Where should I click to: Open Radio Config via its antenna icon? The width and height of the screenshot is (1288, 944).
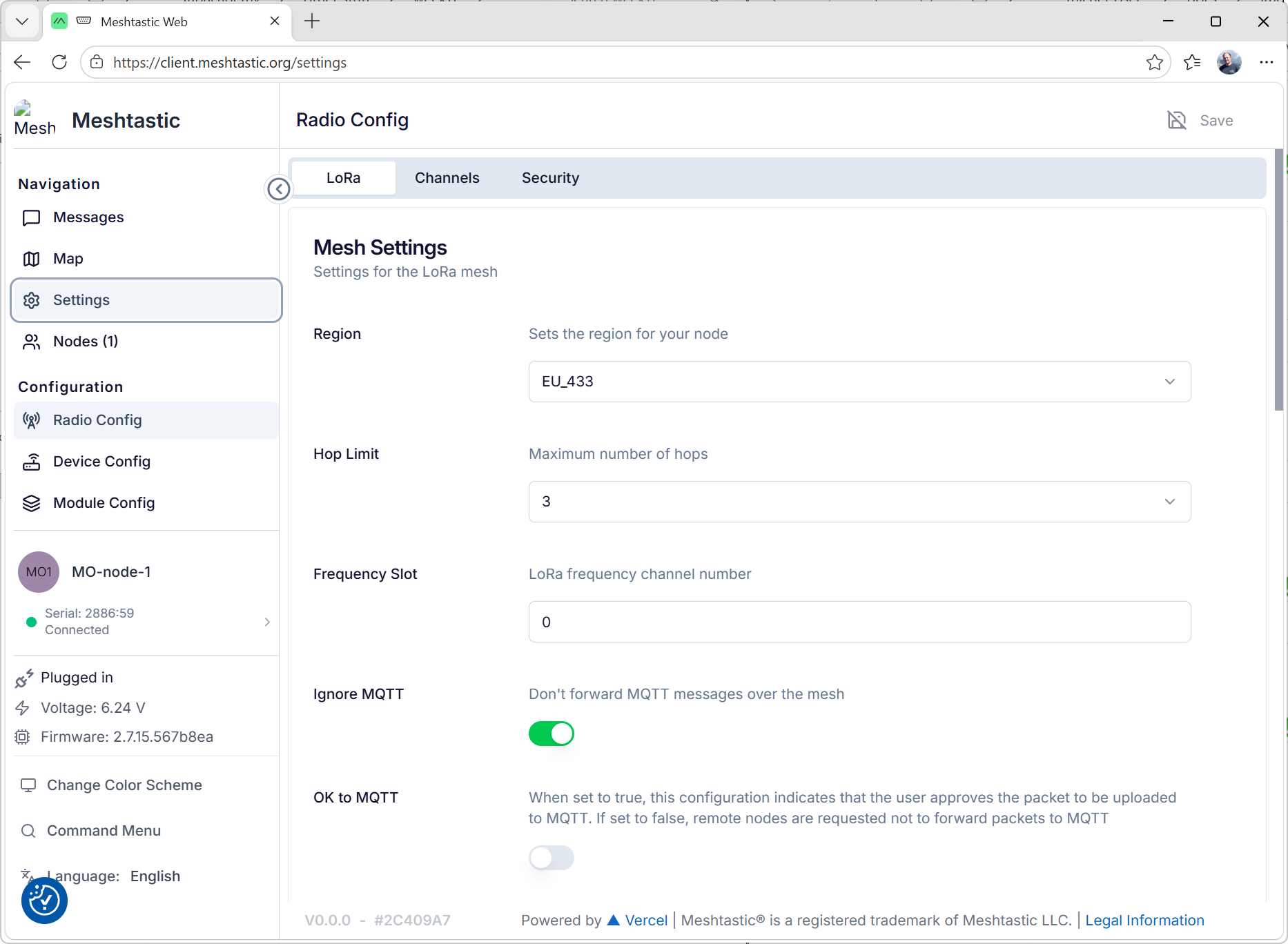[x=31, y=420]
